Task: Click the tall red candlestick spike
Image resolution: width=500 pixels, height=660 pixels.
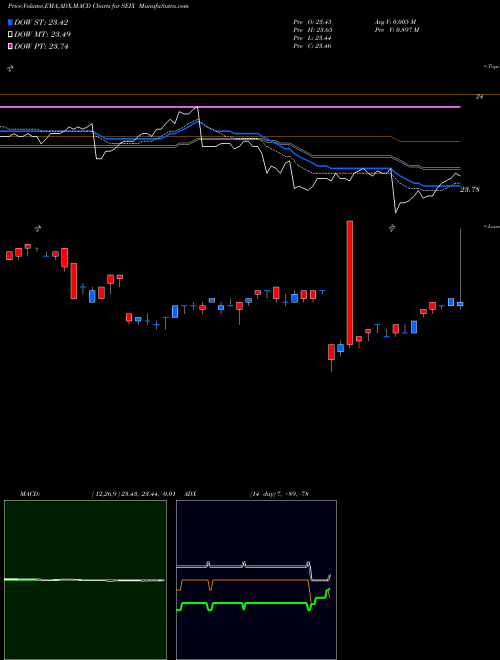Action: click(349, 283)
